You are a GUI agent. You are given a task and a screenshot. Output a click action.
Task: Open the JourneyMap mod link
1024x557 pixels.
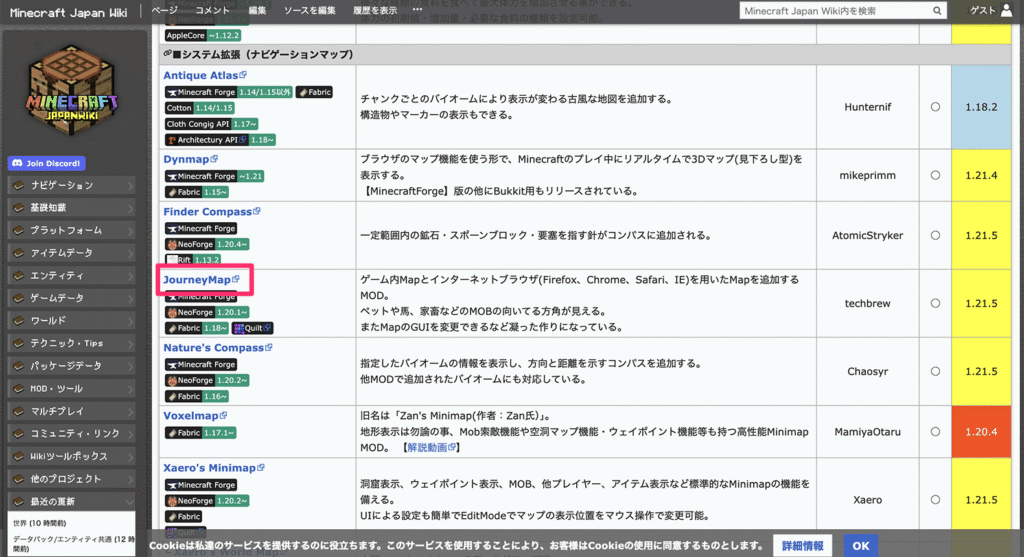tap(197, 279)
